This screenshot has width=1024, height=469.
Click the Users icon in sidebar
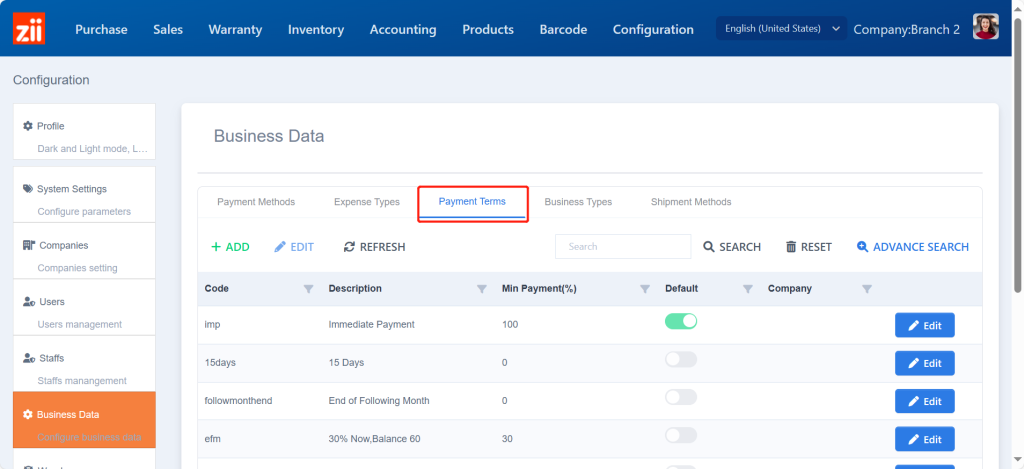[29, 302]
